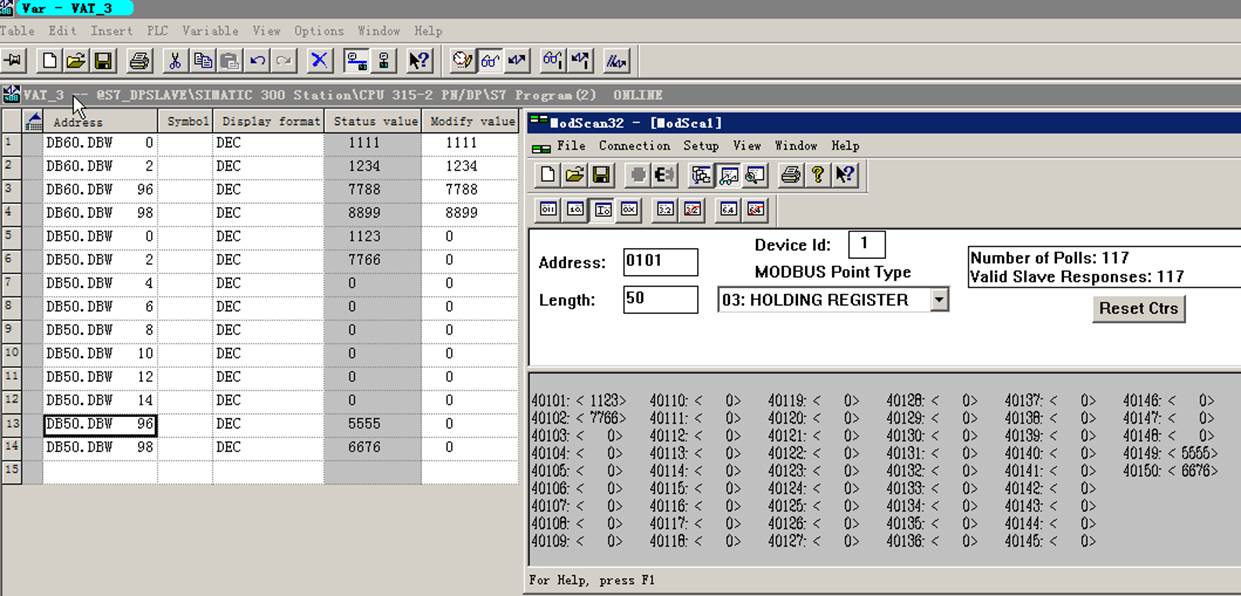The width and height of the screenshot is (1241, 596).
Task: Open the PLC menu
Action: click(x=158, y=31)
